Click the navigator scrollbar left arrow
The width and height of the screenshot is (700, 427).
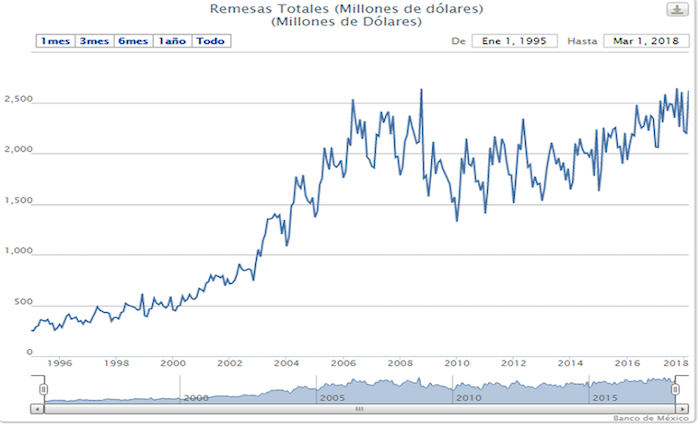click(38, 409)
